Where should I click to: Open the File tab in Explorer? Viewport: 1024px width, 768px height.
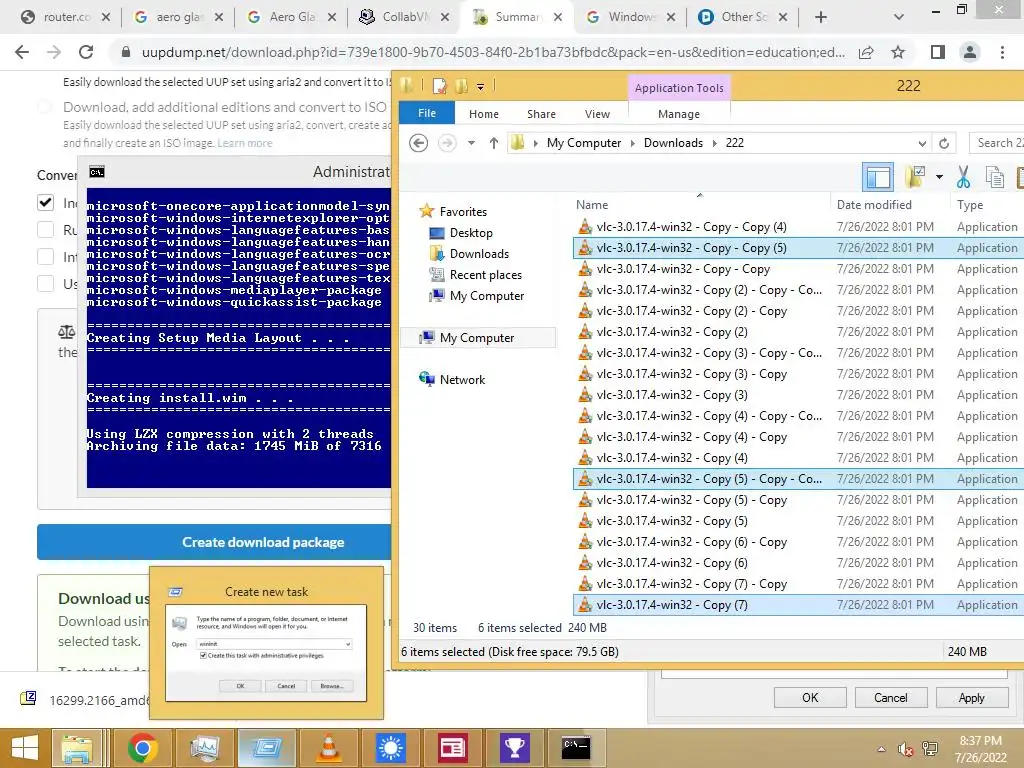click(x=427, y=113)
